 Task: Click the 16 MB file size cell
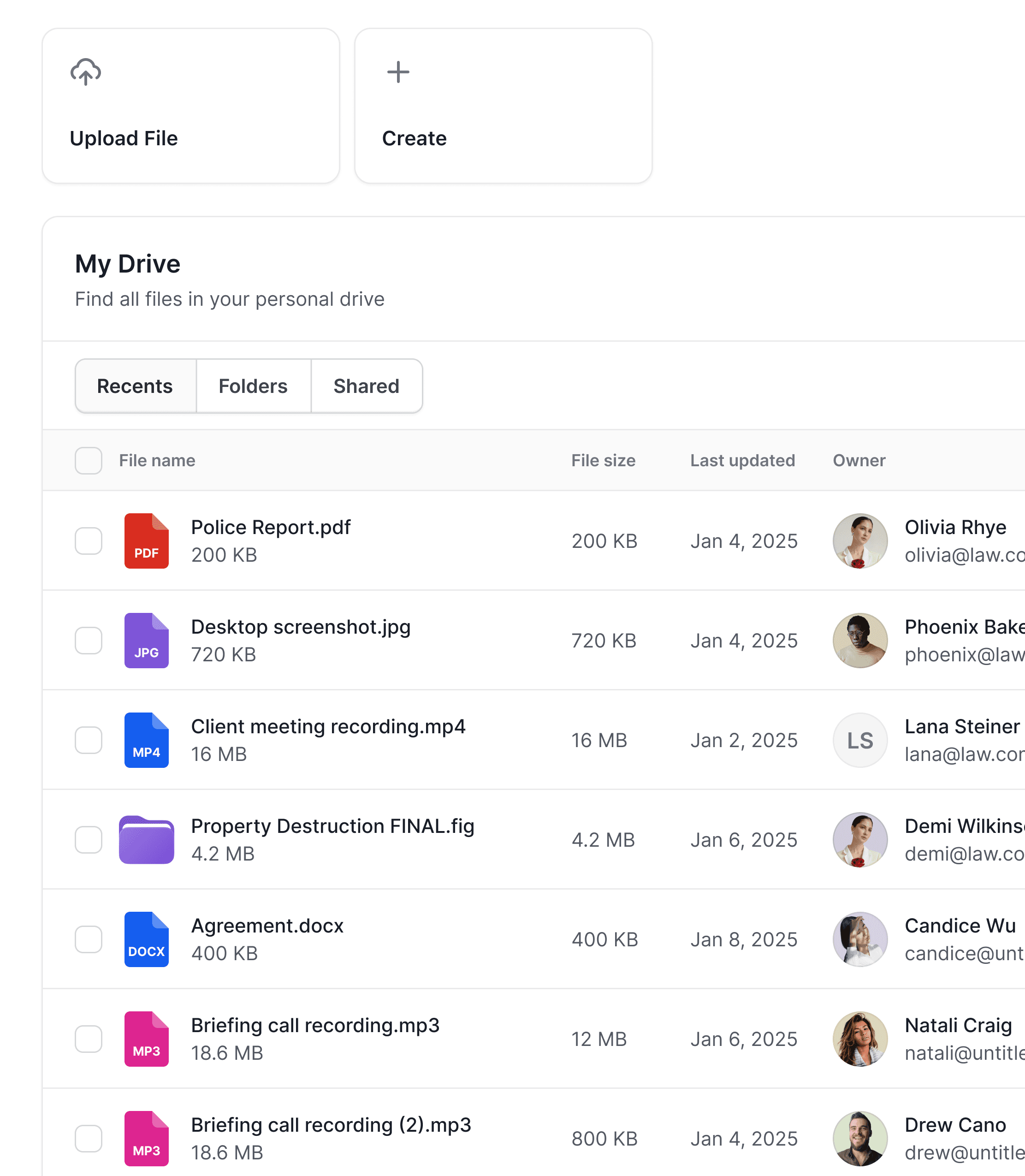tap(599, 740)
